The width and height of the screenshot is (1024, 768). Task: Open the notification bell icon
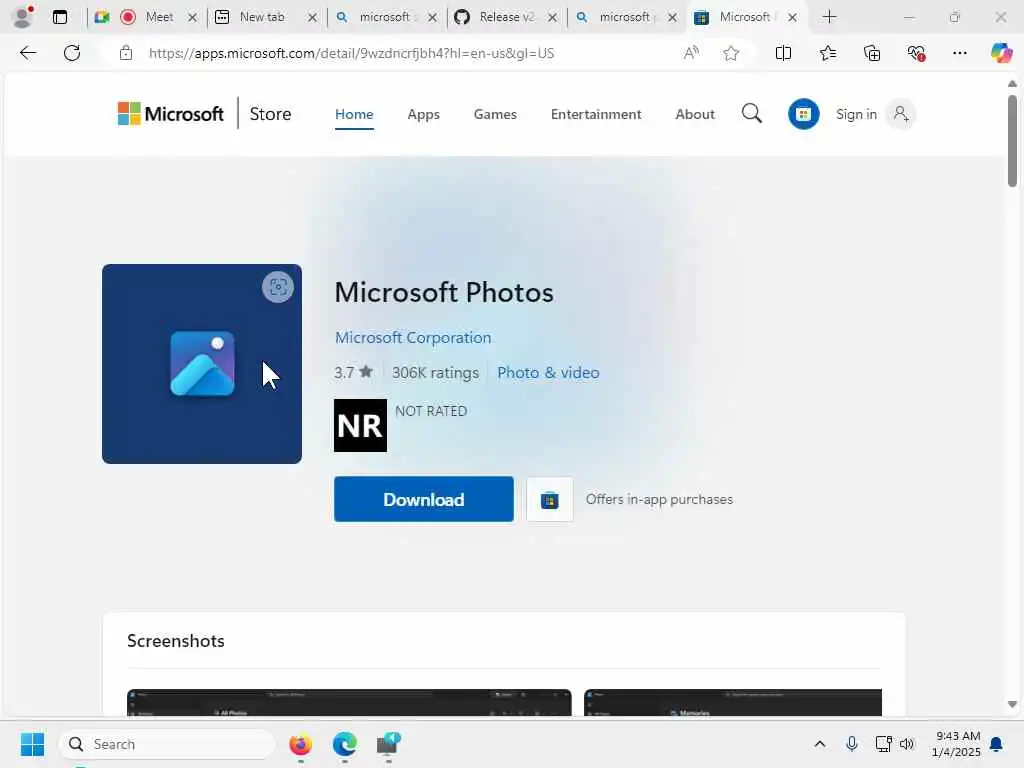997,744
